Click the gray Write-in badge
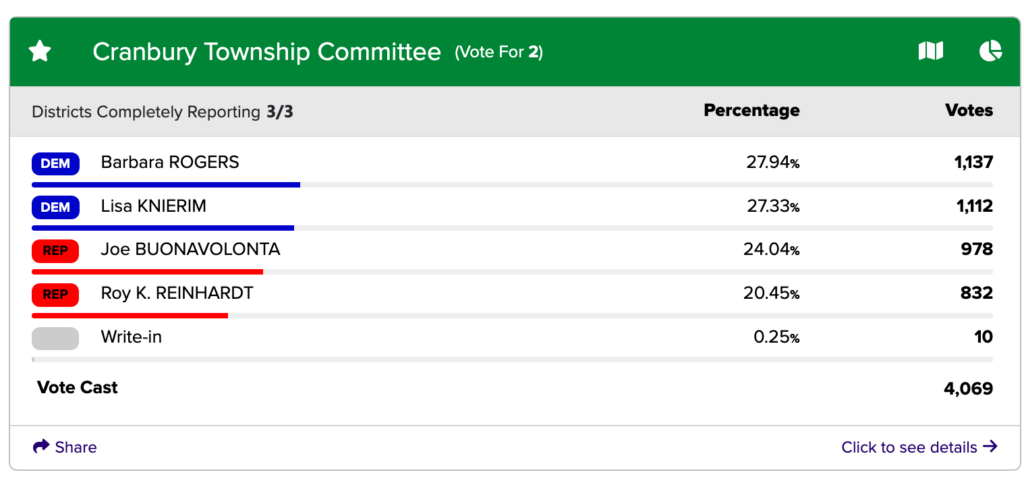 [55, 338]
